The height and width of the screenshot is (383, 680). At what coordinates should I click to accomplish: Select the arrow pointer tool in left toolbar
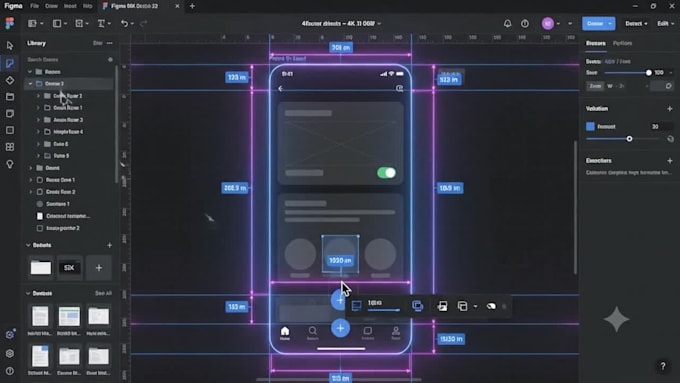click(x=10, y=46)
